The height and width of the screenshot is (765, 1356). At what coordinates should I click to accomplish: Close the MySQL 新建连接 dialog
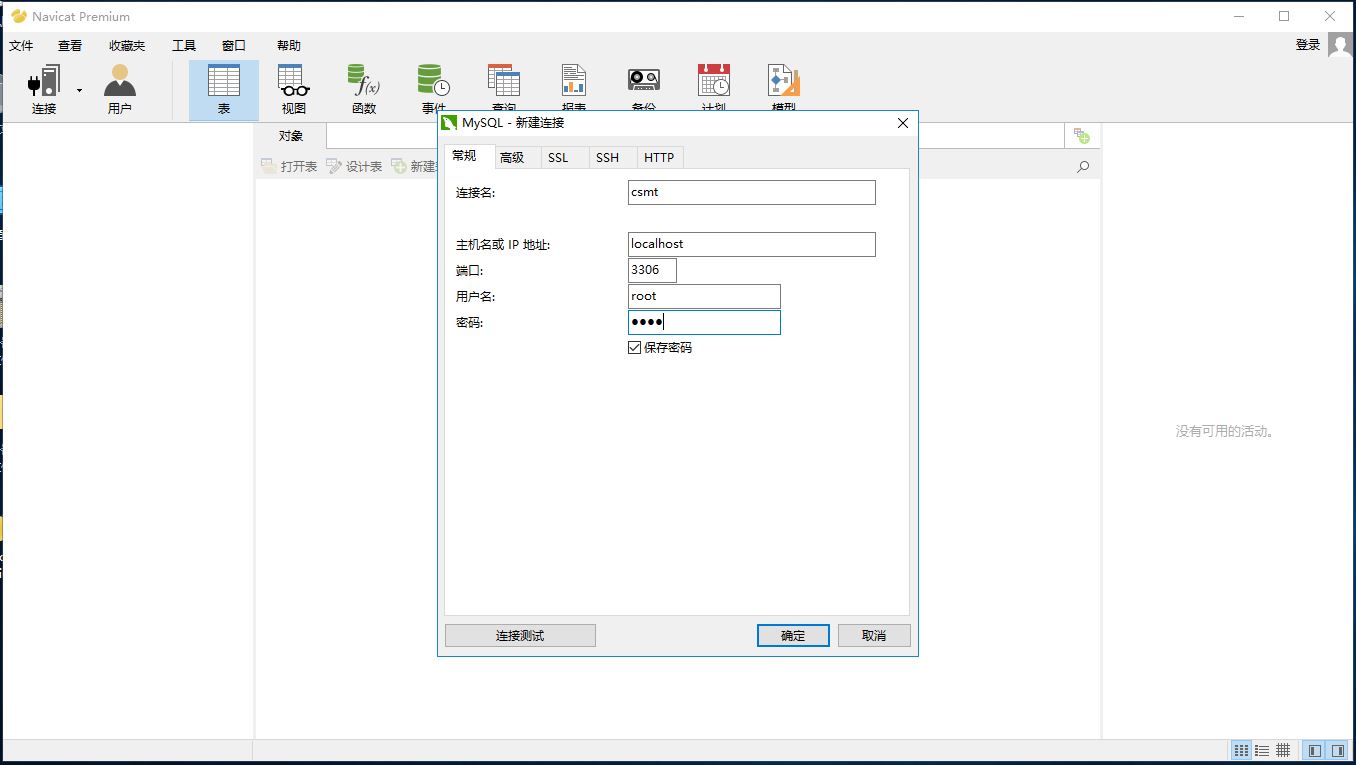coord(903,123)
